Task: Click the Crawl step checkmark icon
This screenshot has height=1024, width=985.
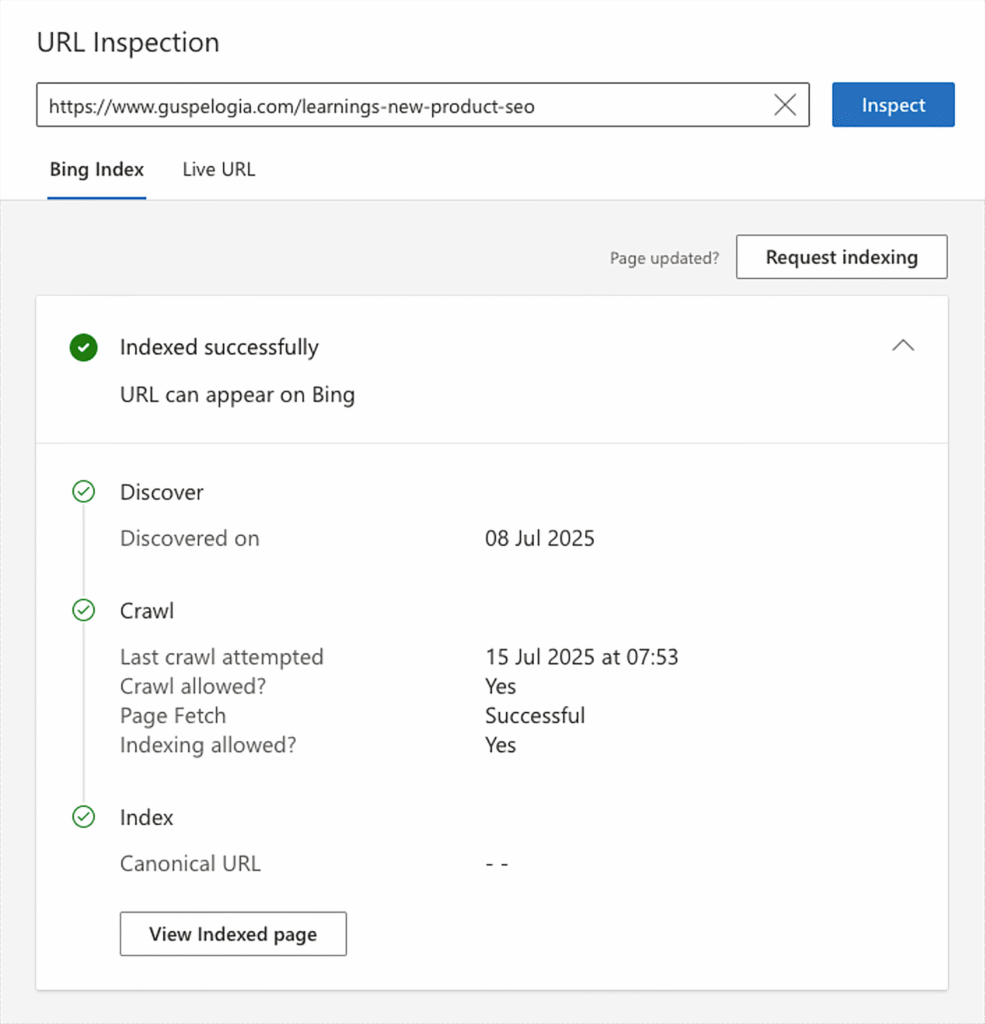Action: click(84, 610)
